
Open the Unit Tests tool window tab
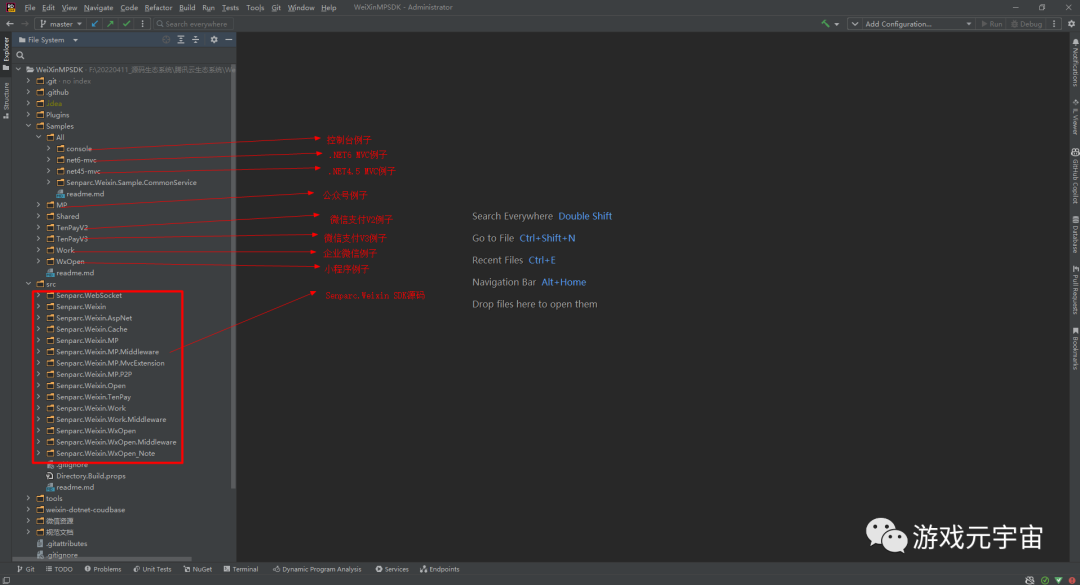pos(152,569)
